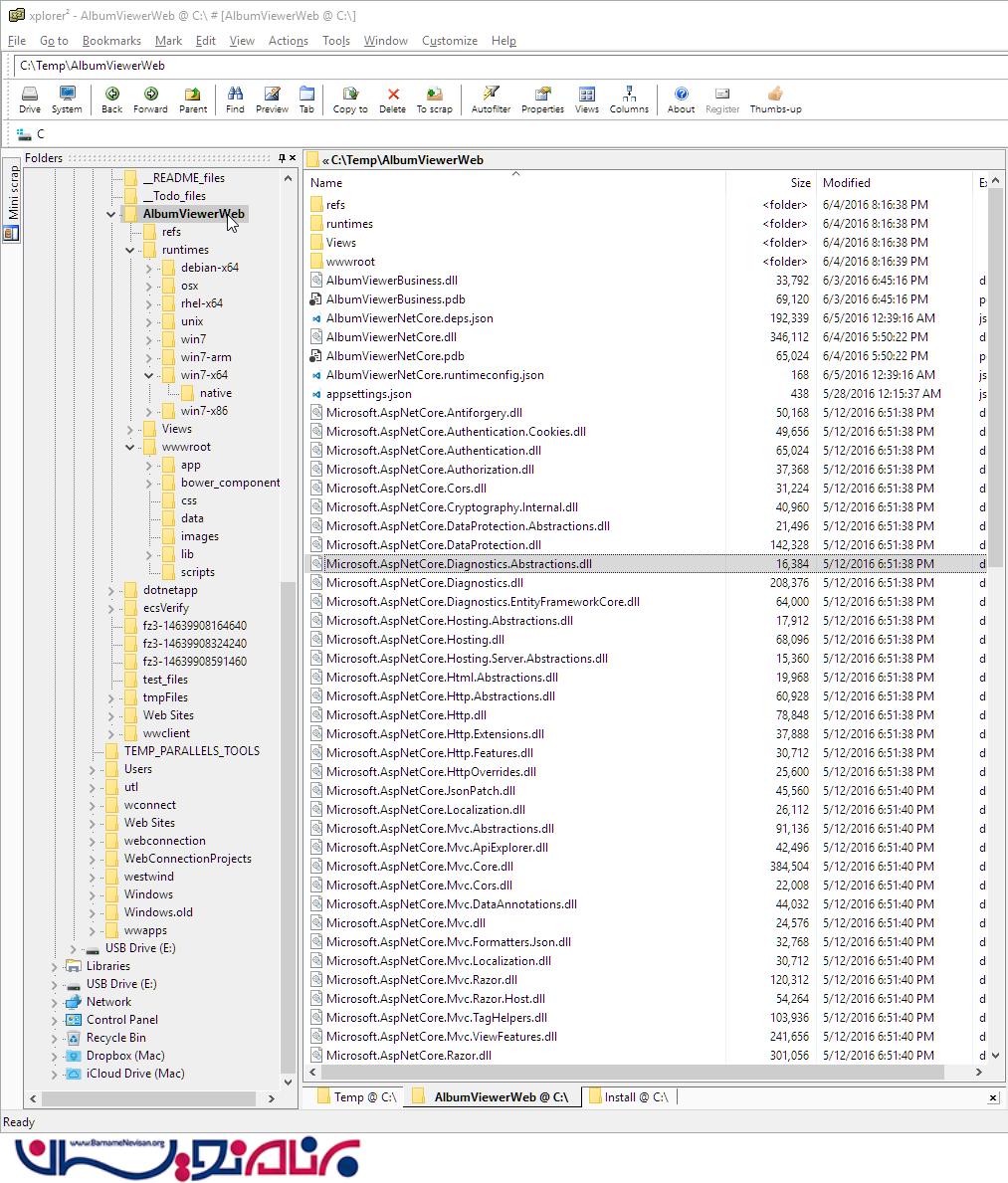The height and width of the screenshot is (1183, 1008).
Task: Send selection To scrap icon
Action: (x=435, y=99)
